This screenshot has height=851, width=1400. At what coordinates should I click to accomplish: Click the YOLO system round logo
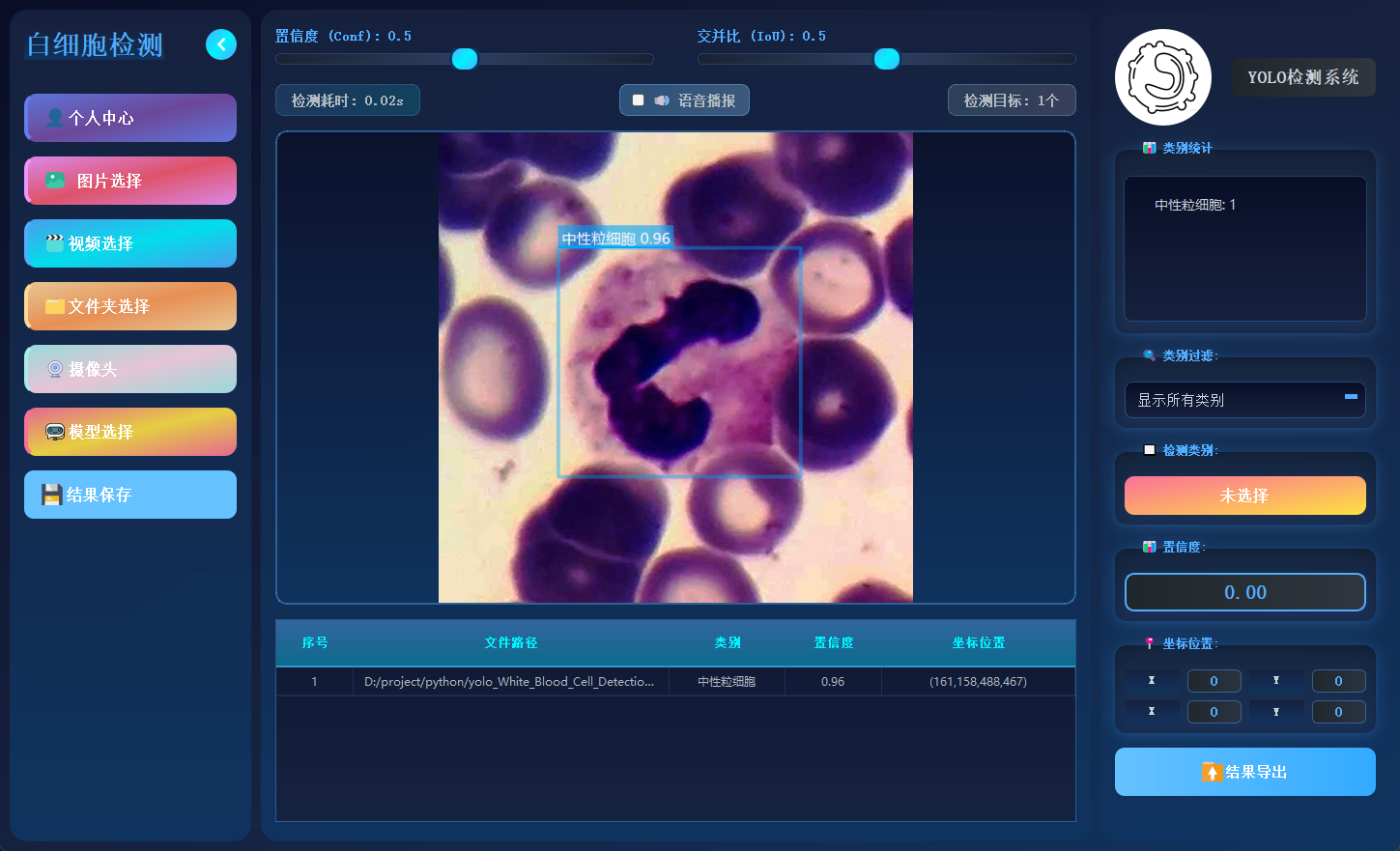pyautogui.click(x=1163, y=77)
